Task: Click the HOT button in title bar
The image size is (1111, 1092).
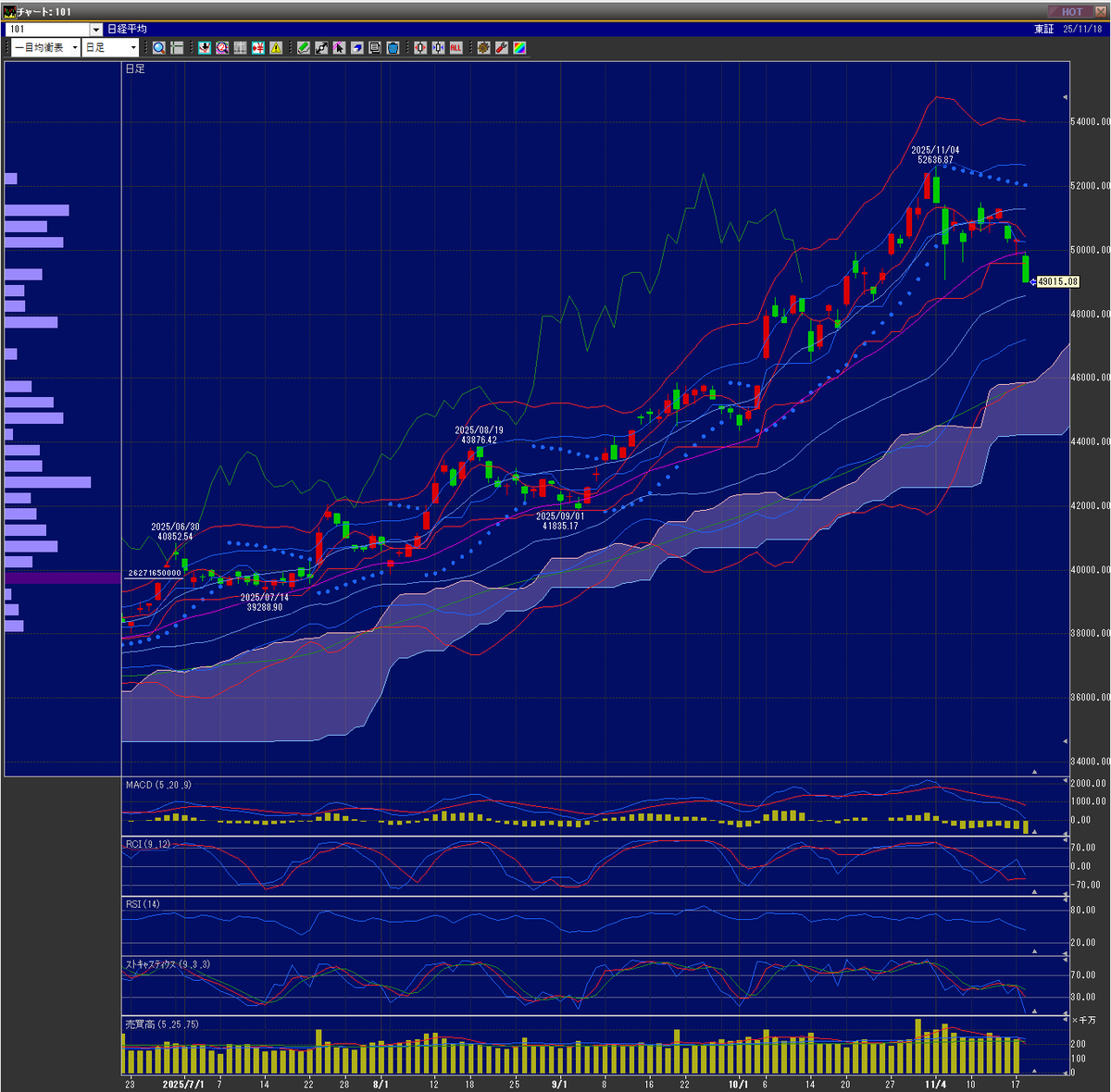Action: [1072, 12]
